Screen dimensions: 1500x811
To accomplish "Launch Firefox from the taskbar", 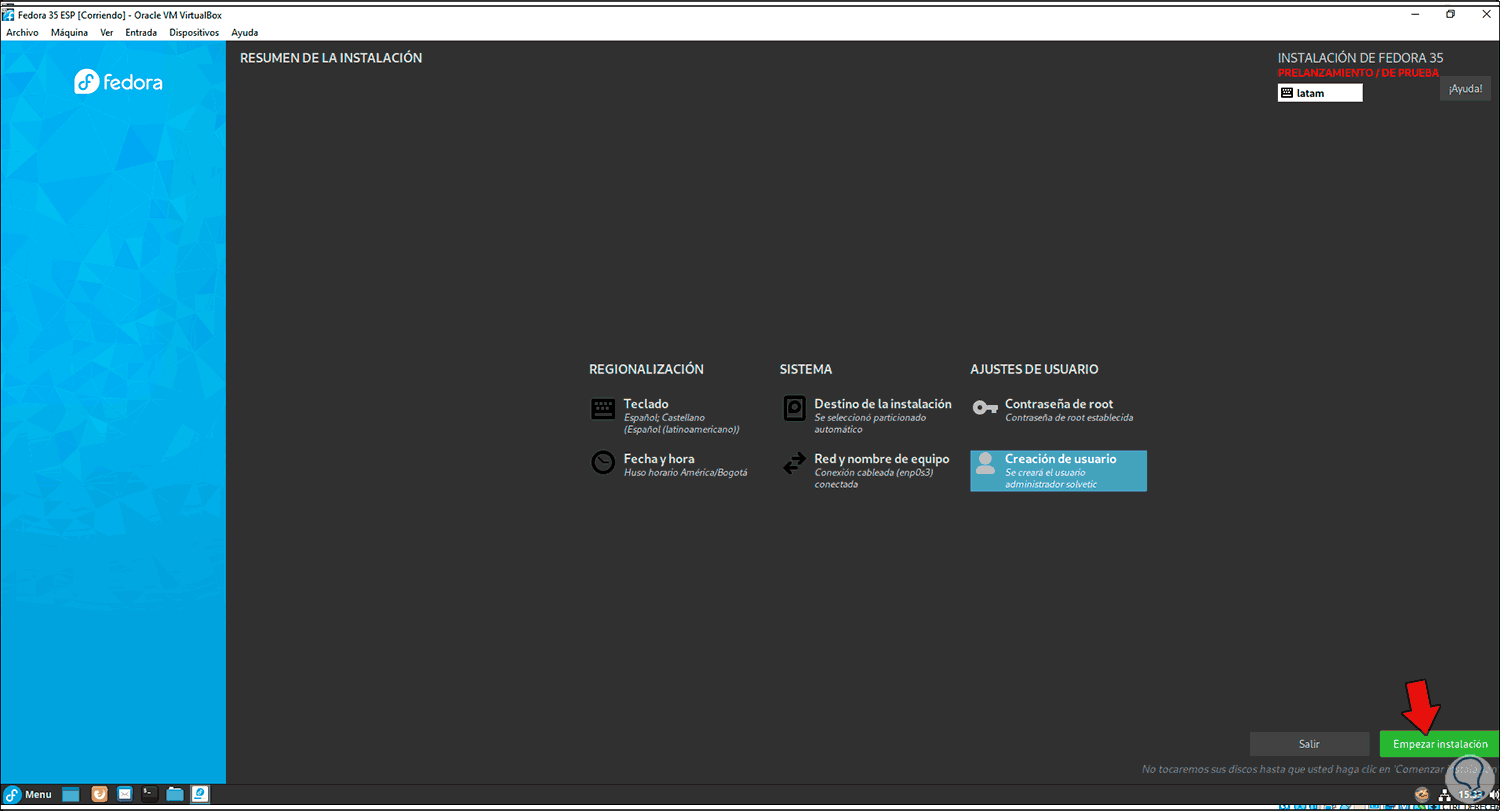I will [99, 794].
